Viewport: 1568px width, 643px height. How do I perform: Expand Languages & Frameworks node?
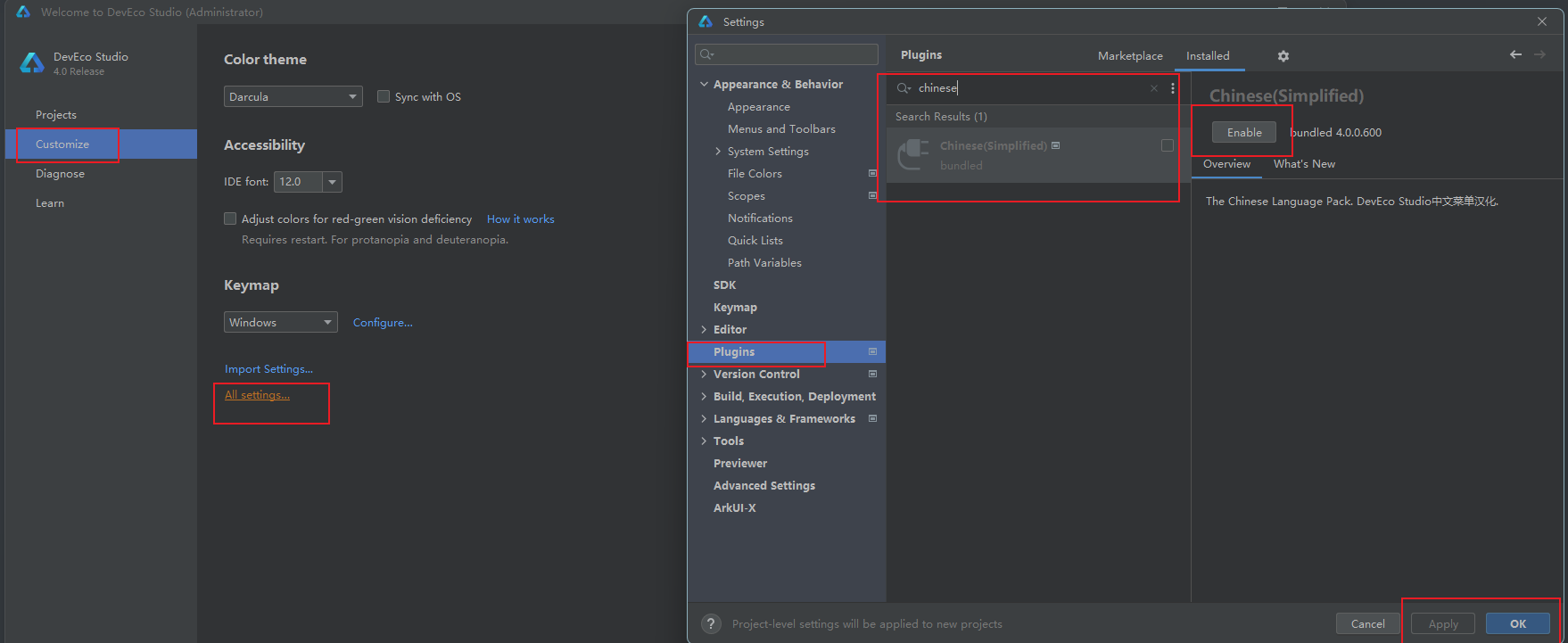coord(704,418)
